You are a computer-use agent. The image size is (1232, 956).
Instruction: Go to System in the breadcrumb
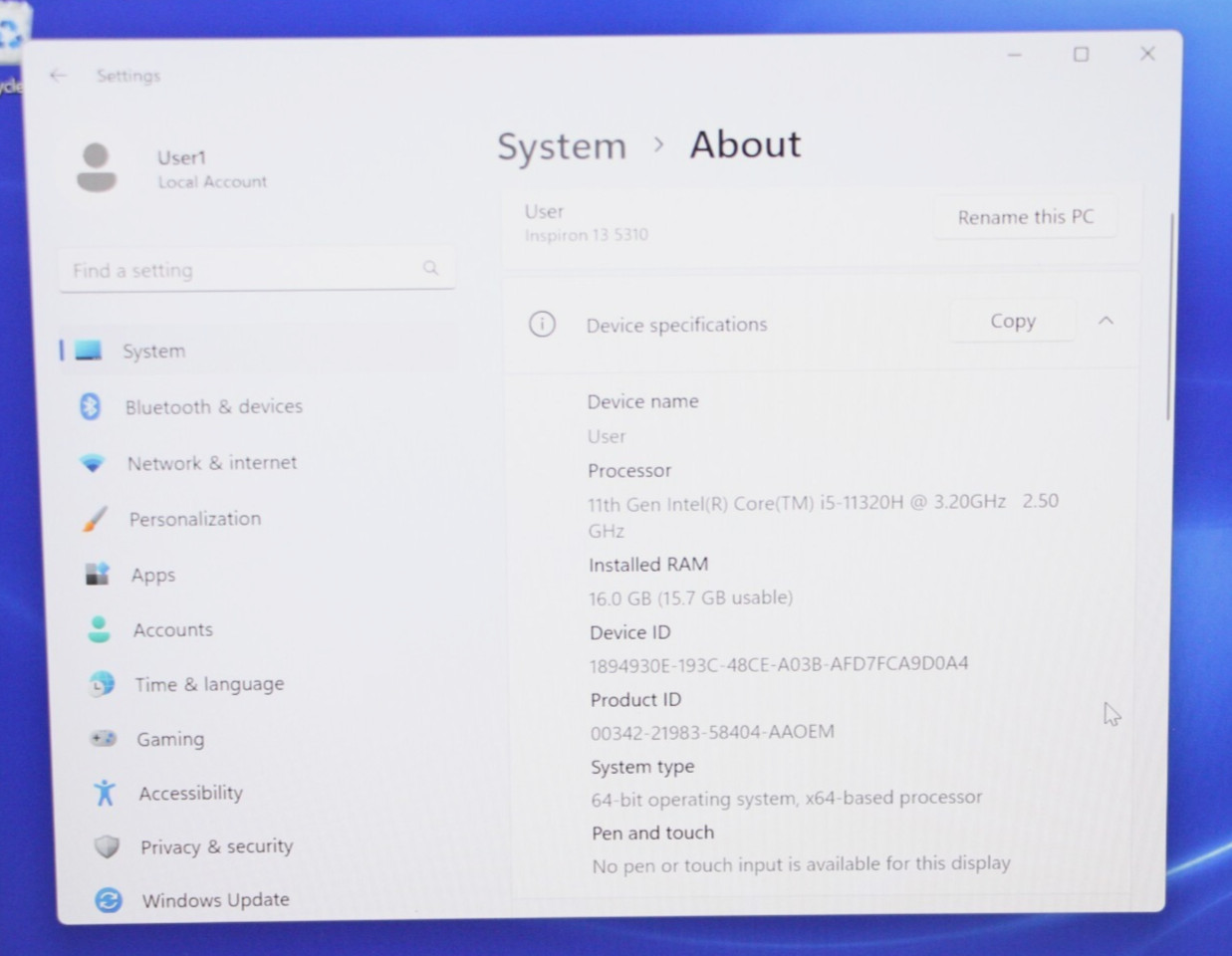[562, 146]
